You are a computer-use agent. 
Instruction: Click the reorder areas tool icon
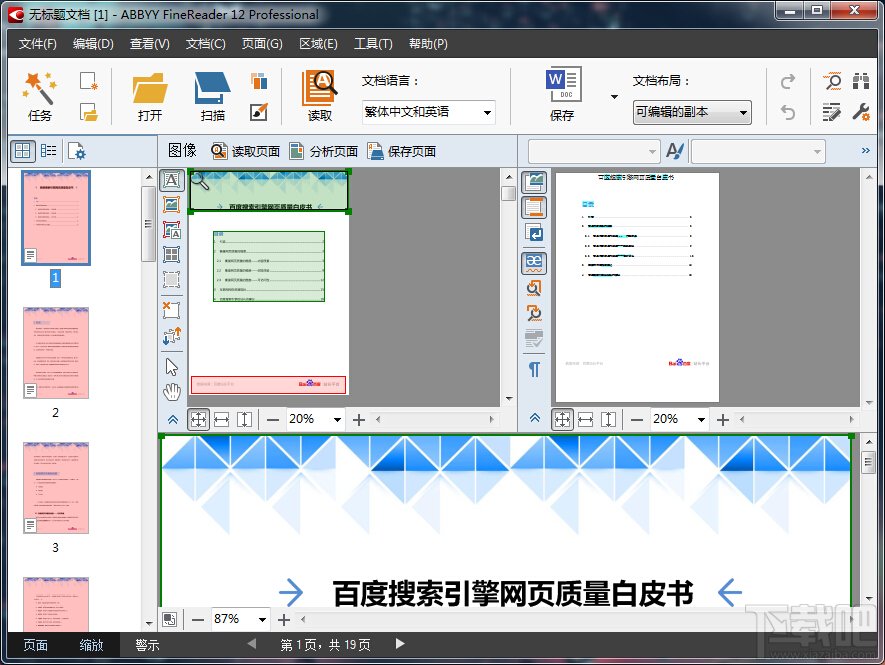172,335
